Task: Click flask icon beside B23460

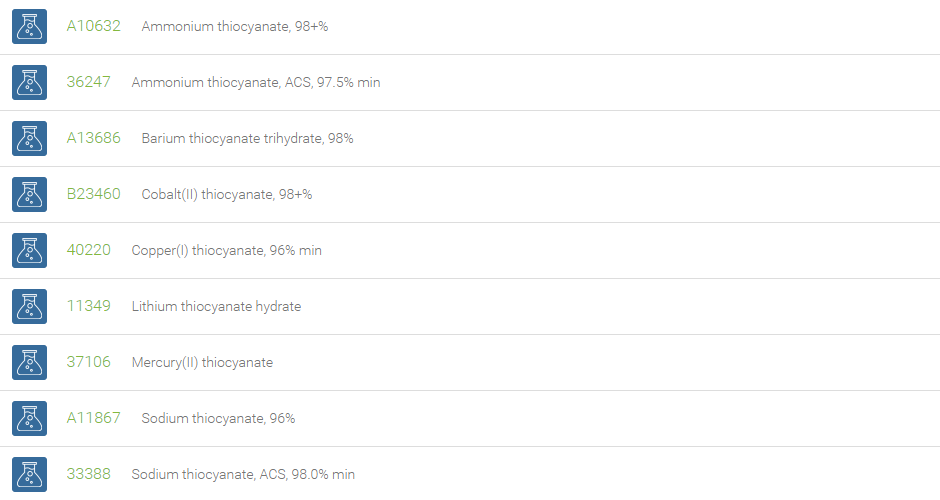Action: [29, 194]
